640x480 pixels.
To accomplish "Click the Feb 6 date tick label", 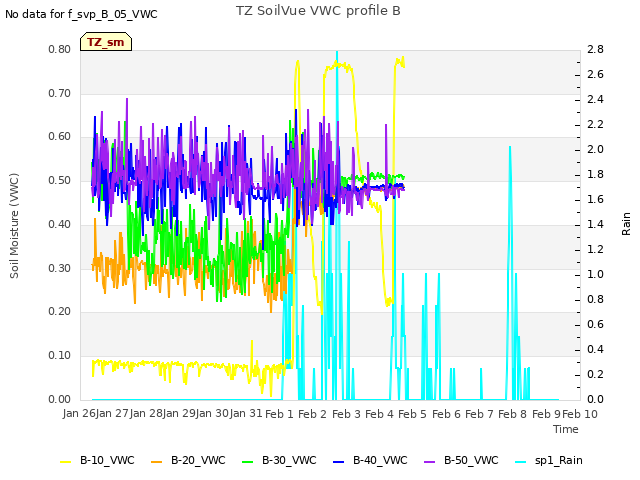I will (446, 414).
